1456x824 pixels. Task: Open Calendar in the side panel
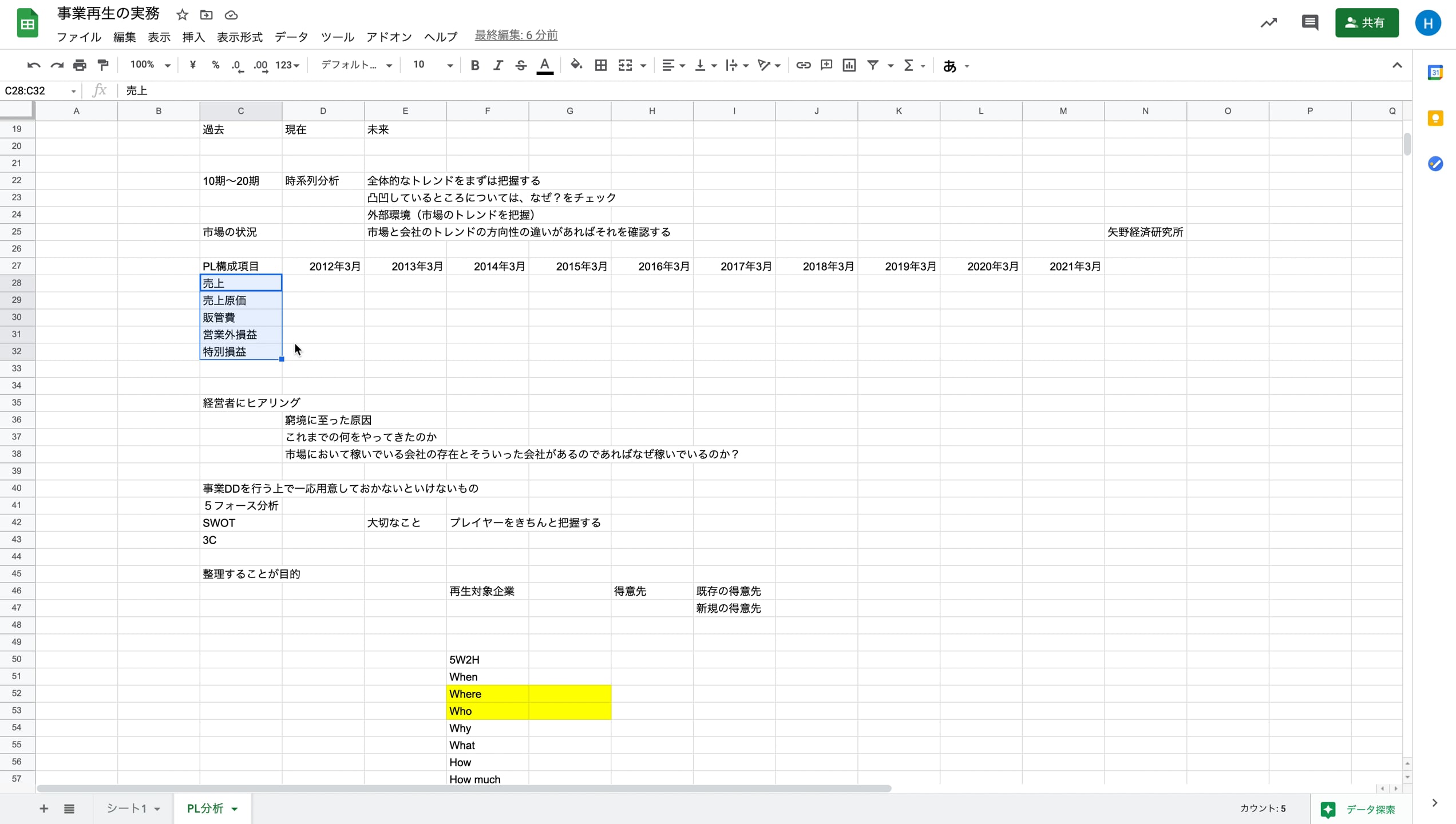point(1436,73)
